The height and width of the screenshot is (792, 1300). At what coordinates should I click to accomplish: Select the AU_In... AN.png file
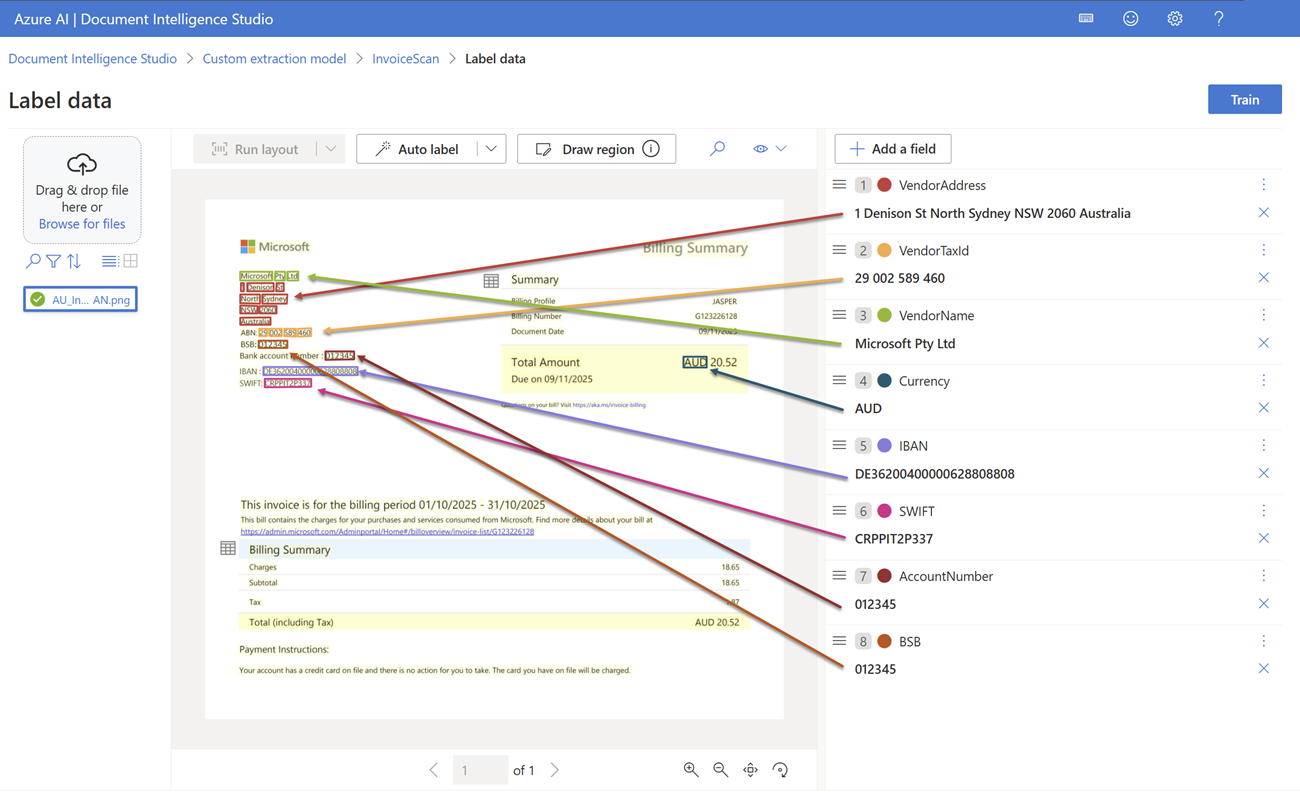80,299
